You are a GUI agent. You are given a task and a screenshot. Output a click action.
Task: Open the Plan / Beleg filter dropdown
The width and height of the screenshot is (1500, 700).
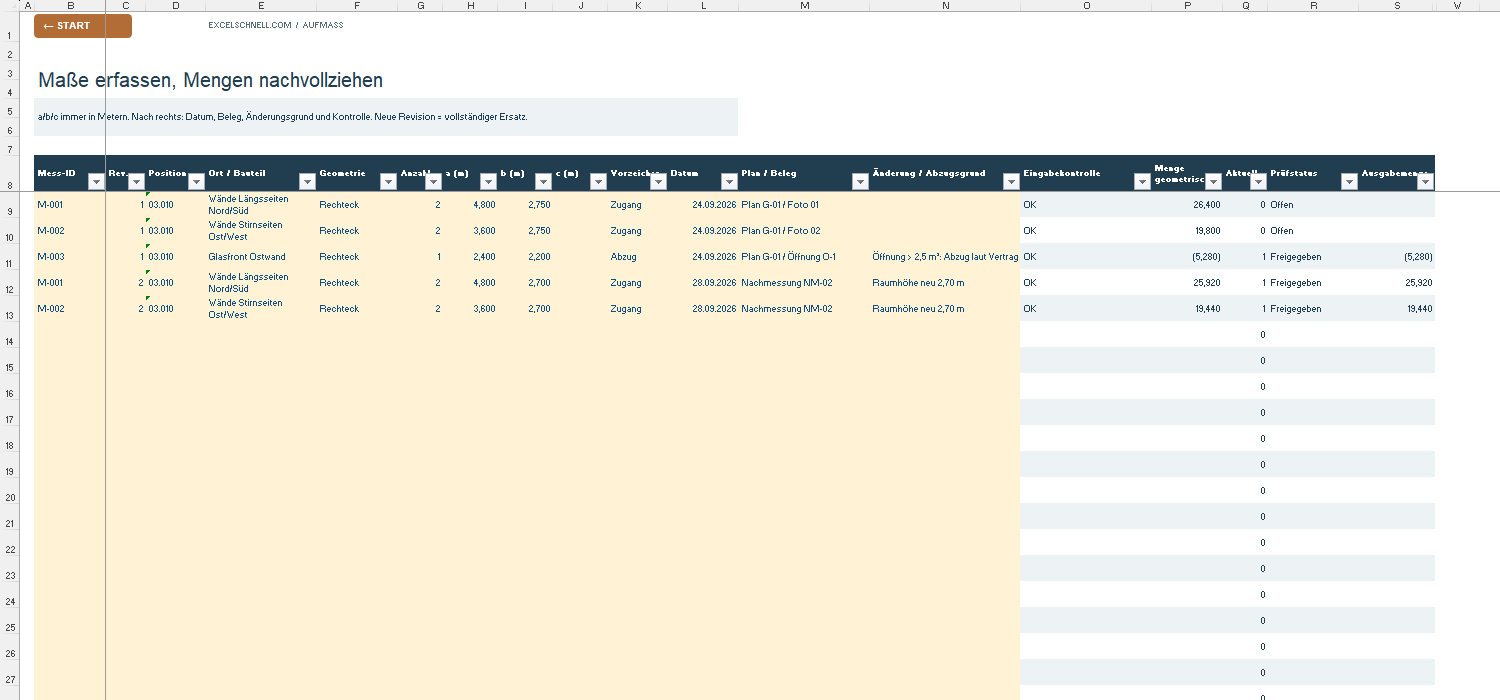coord(860,182)
